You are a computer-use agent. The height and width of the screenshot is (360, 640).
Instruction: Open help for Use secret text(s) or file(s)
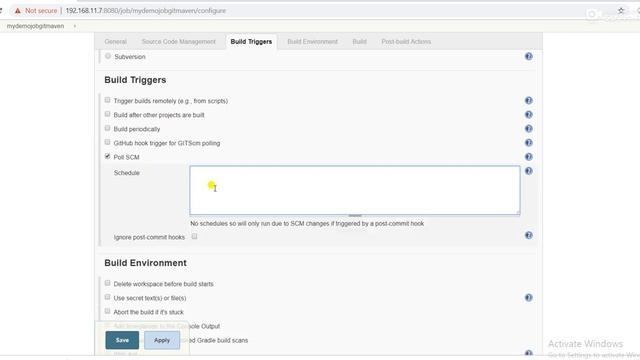click(x=529, y=298)
